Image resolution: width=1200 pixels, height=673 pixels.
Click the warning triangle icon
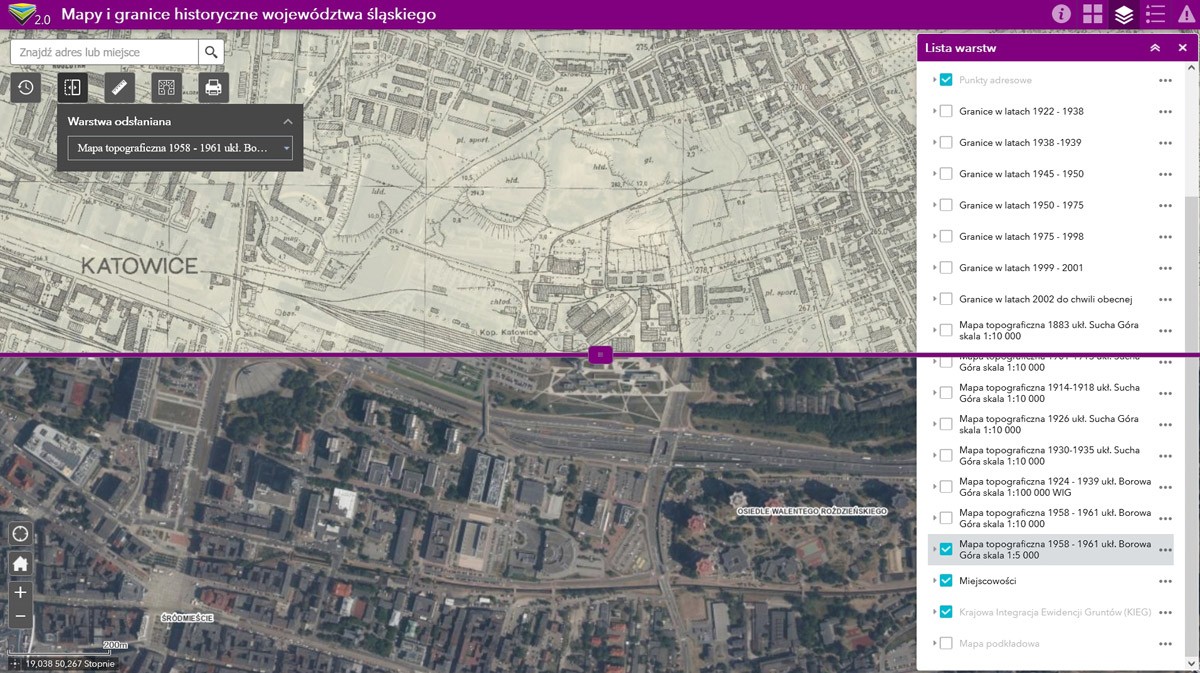(1186, 14)
